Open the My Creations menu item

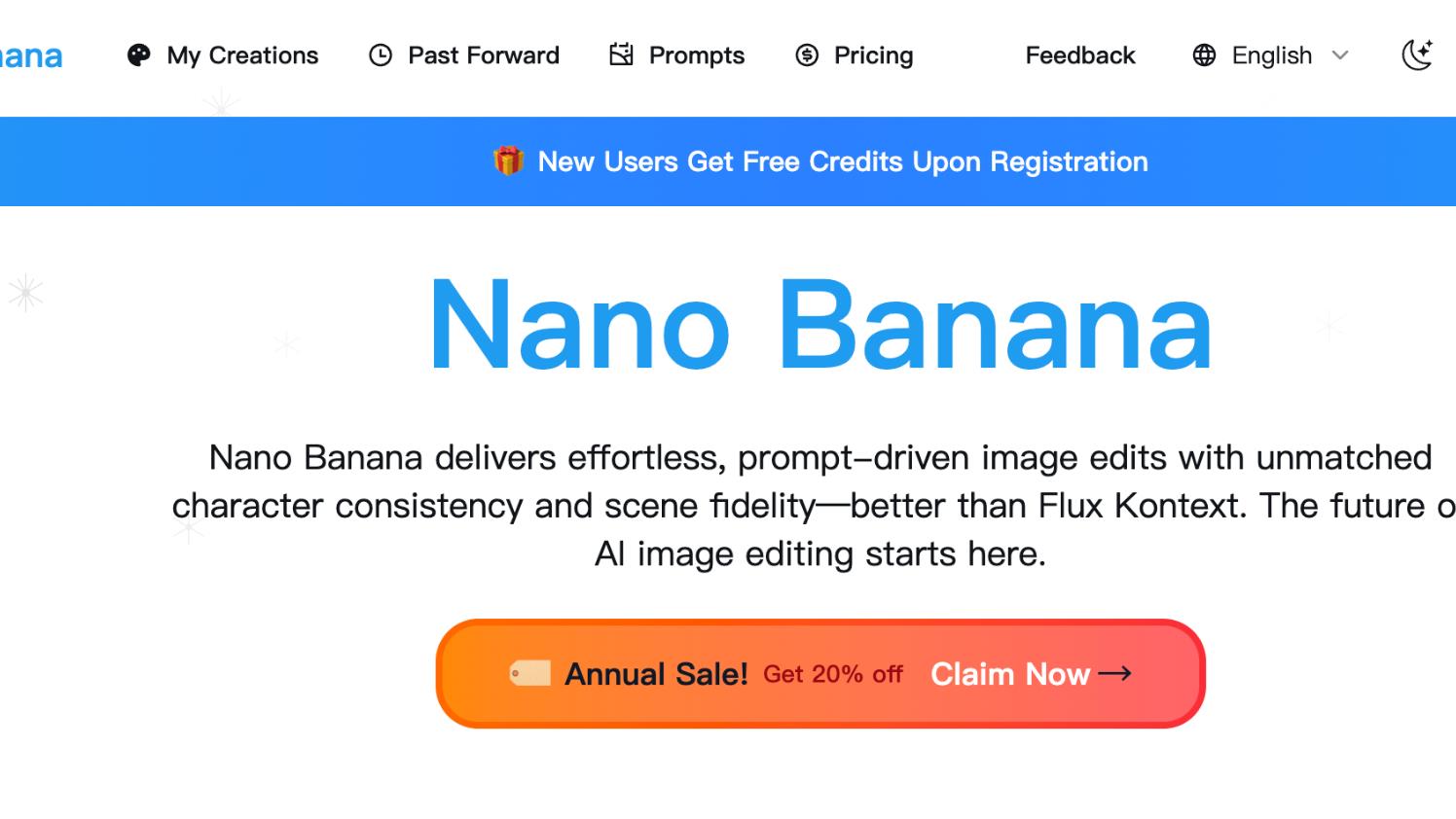point(242,55)
